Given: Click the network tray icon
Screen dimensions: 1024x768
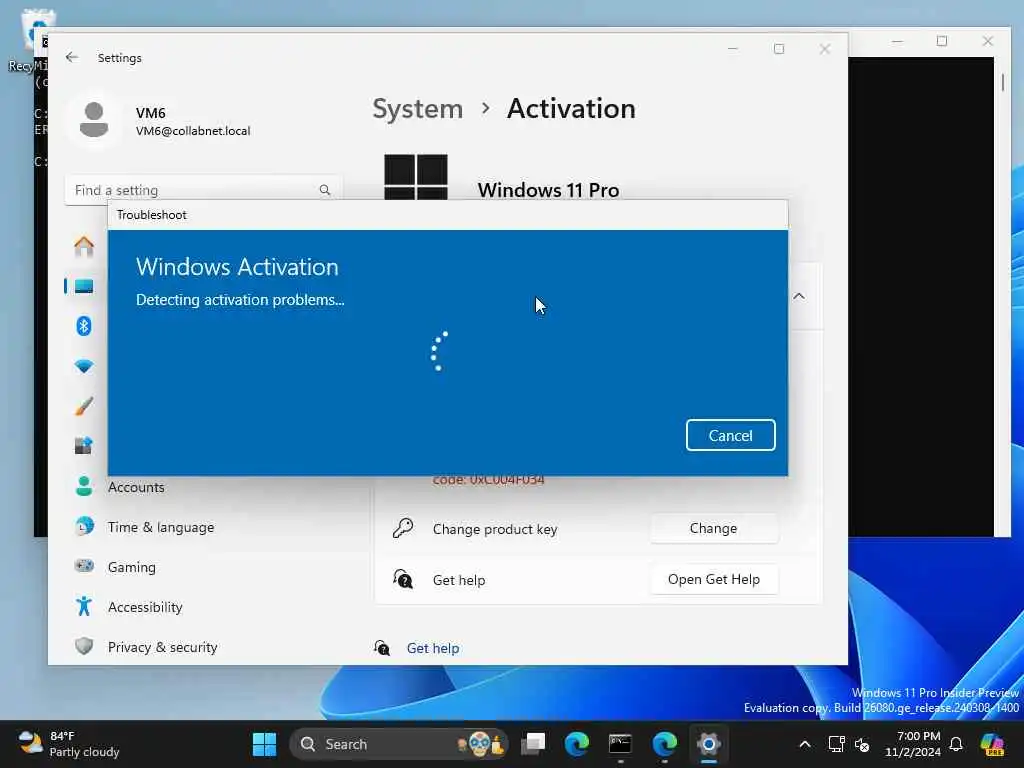Looking at the screenshot, I should [836, 744].
